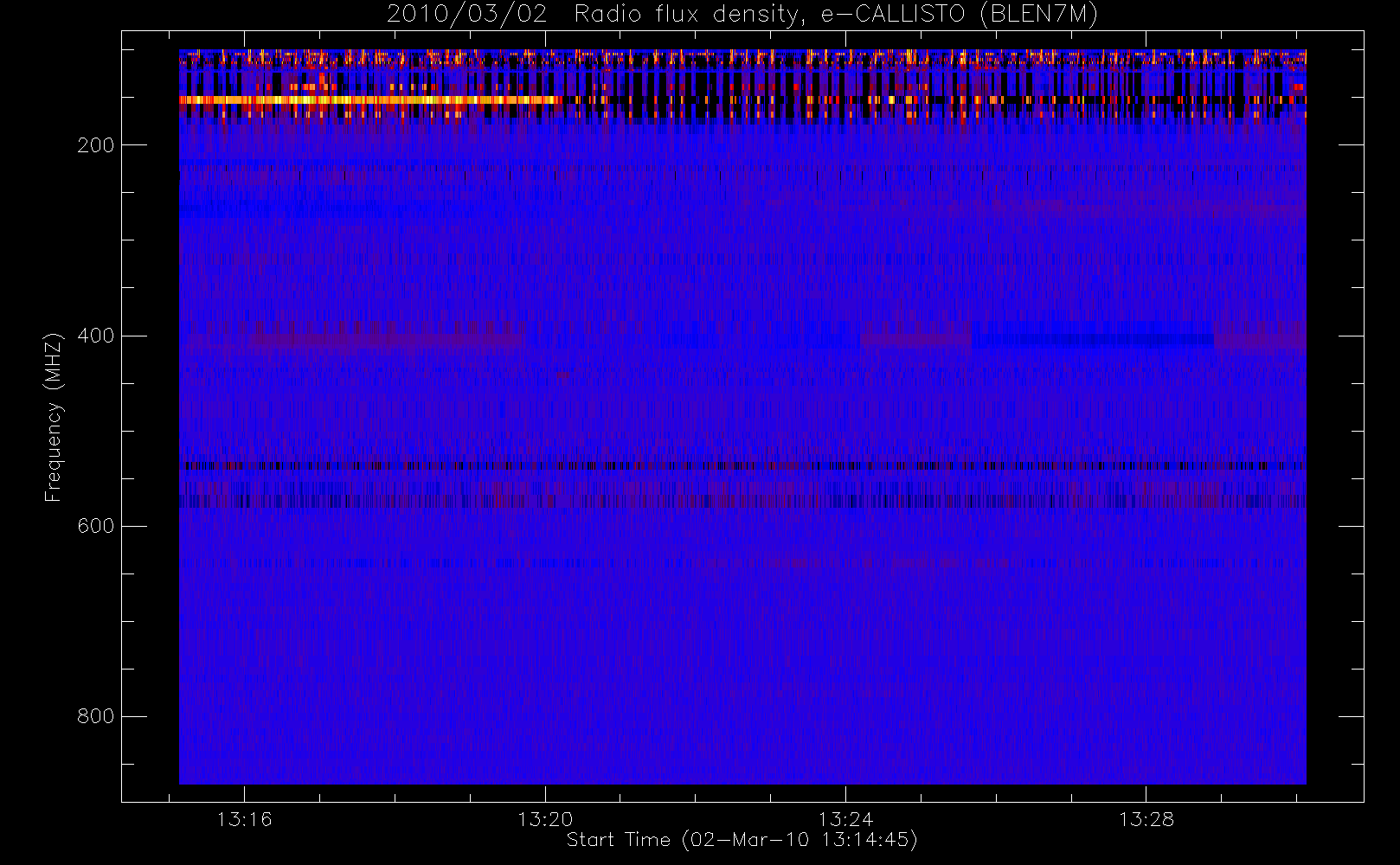
Task: Click the 400 frequency tick label
Action: 96,336
